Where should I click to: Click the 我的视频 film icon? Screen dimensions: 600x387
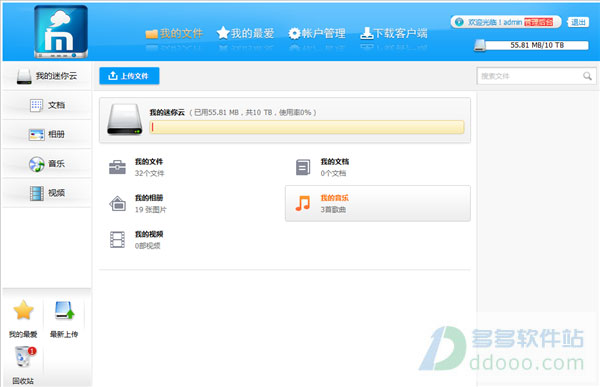[117, 240]
